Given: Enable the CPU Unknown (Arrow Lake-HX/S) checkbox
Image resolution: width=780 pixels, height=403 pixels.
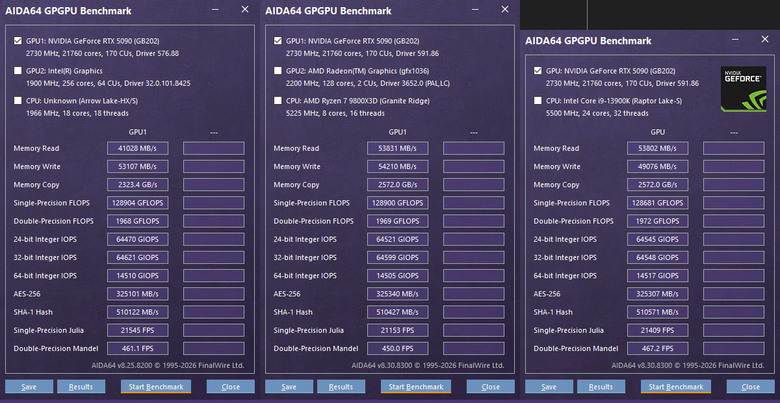Looking at the screenshot, I should (18, 101).
